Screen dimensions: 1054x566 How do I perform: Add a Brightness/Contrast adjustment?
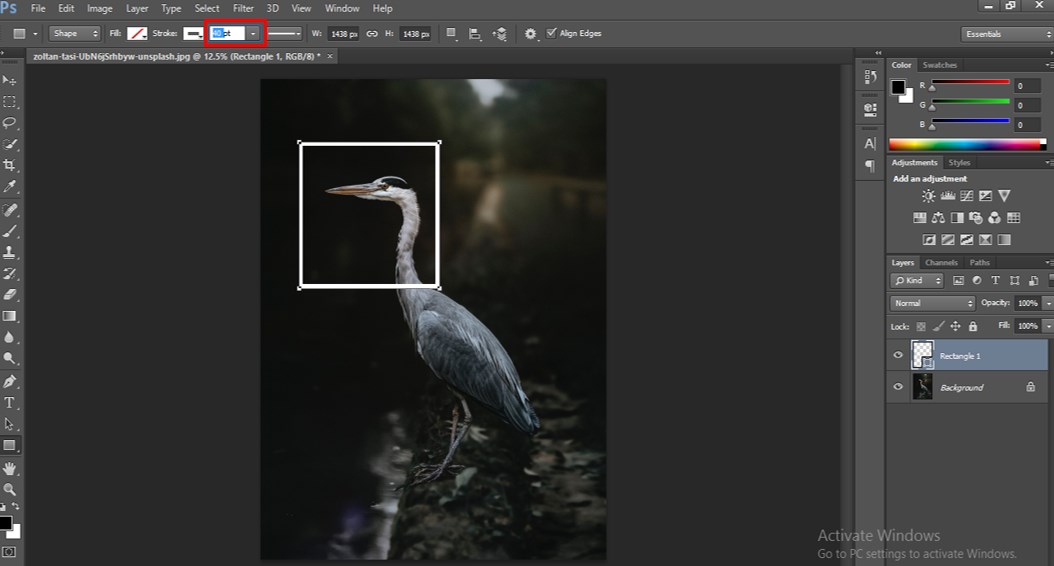click(x=928, y=196)
